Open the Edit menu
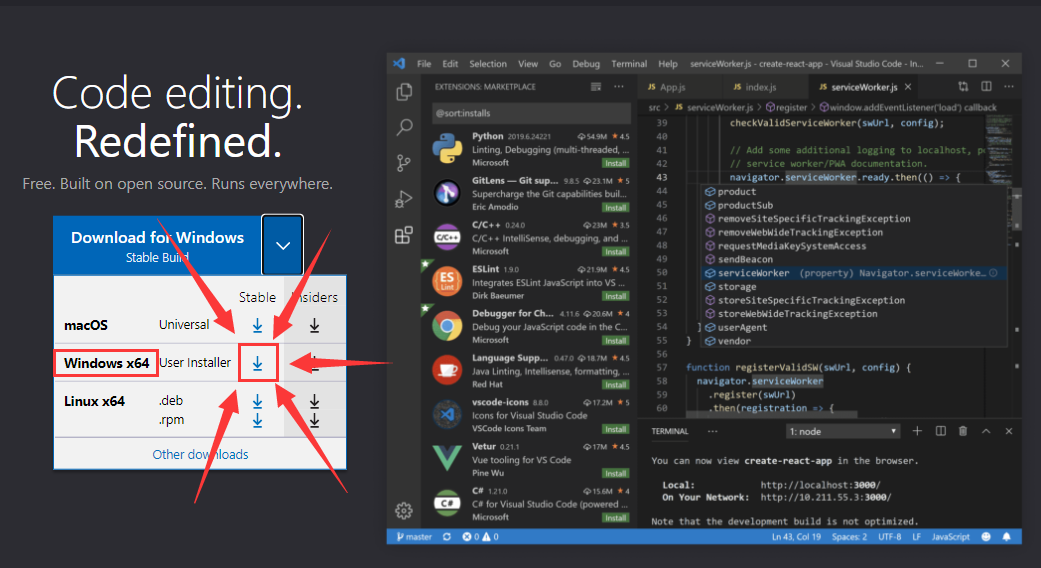The height and width of the screenshot is (568, 1041). pos(450,64)
